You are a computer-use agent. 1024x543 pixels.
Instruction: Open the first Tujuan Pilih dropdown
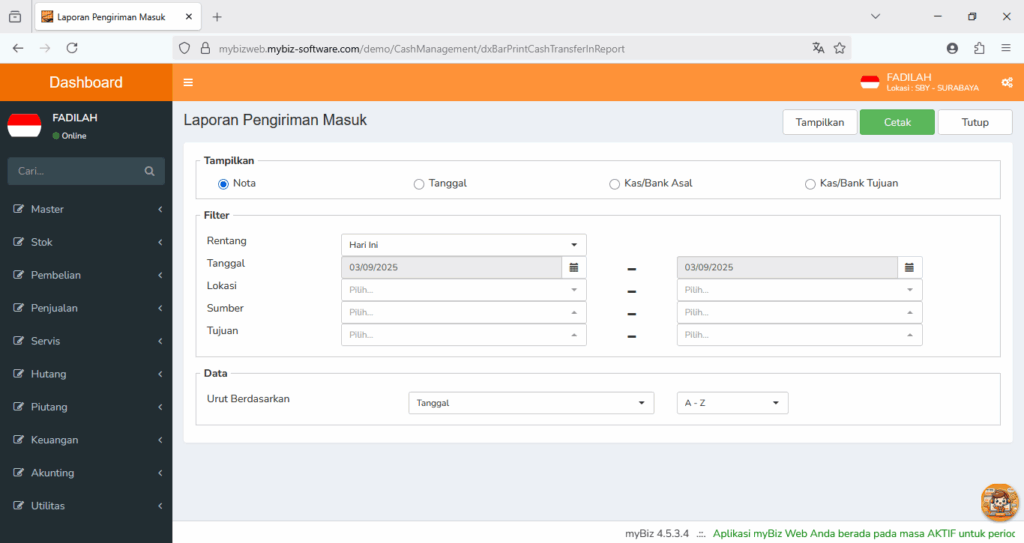point(464,335)
